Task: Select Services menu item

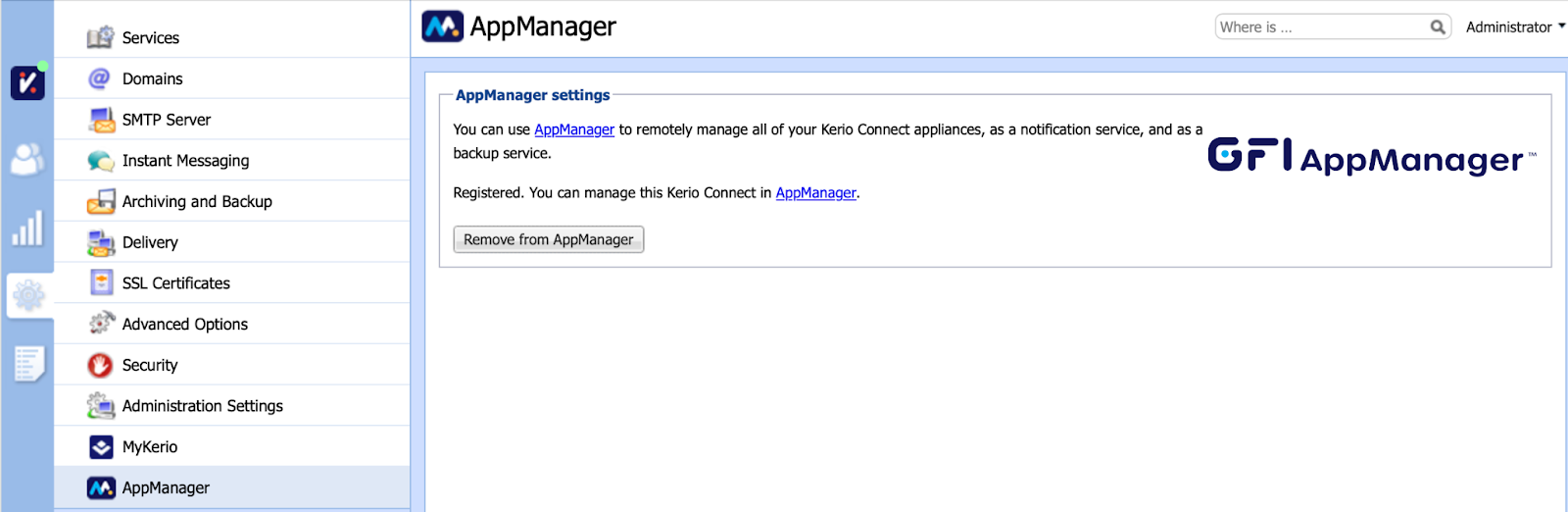Action: 231,37
